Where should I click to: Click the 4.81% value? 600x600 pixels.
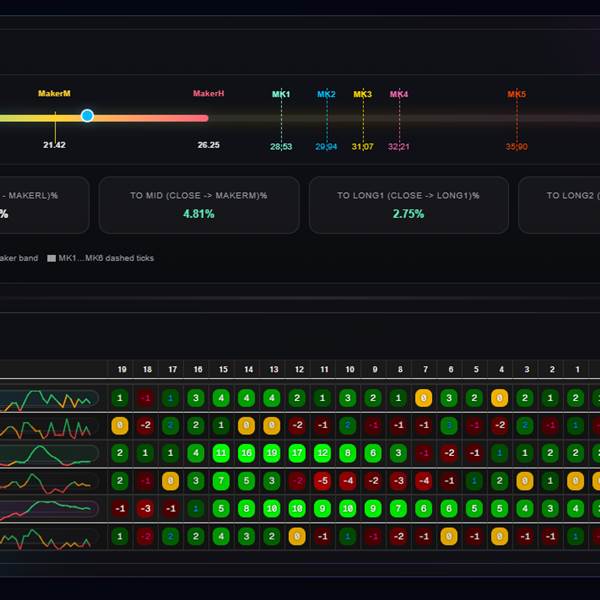199,214
